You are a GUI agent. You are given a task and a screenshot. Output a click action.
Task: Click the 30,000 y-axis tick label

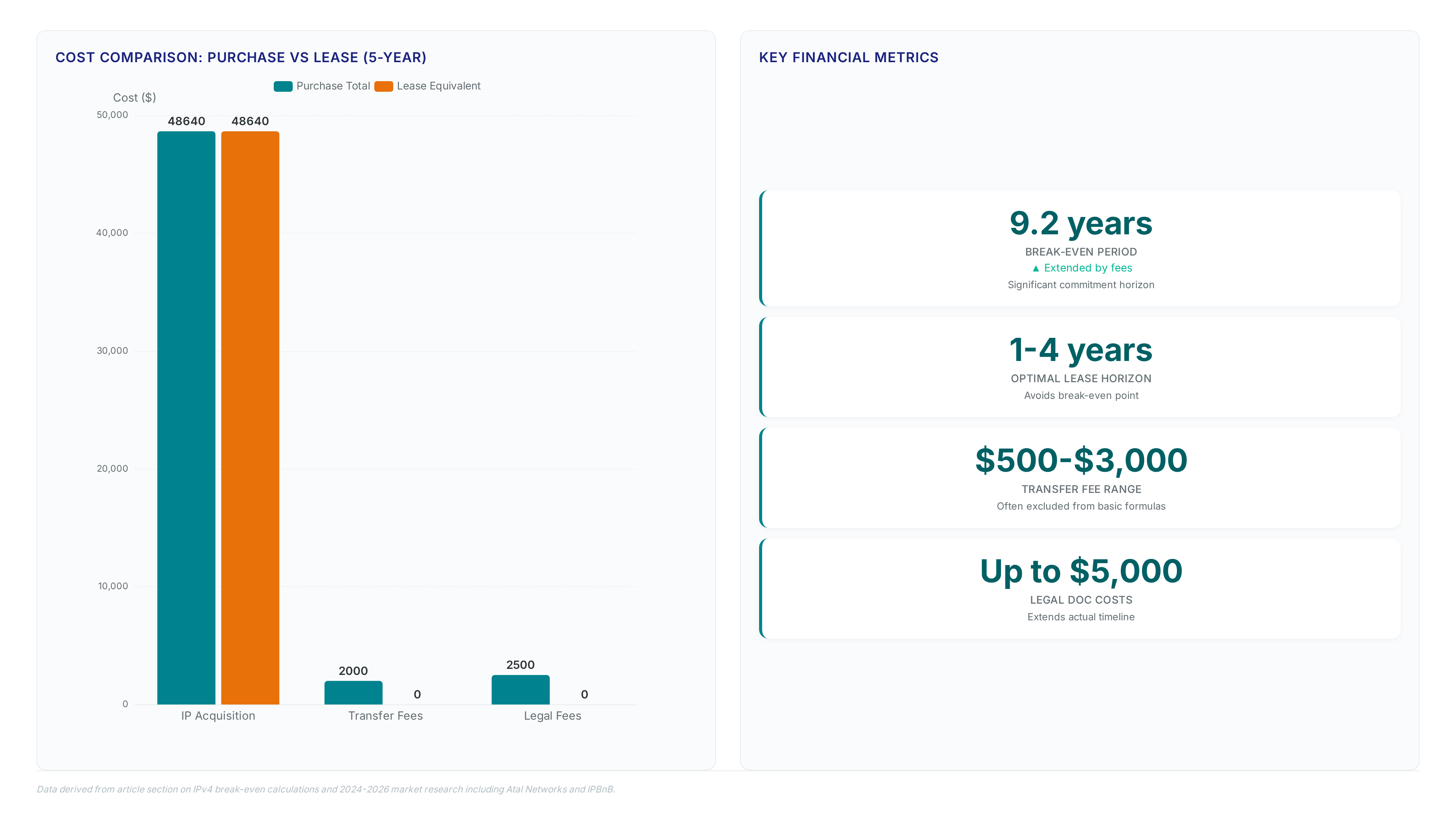click(113, 350)
